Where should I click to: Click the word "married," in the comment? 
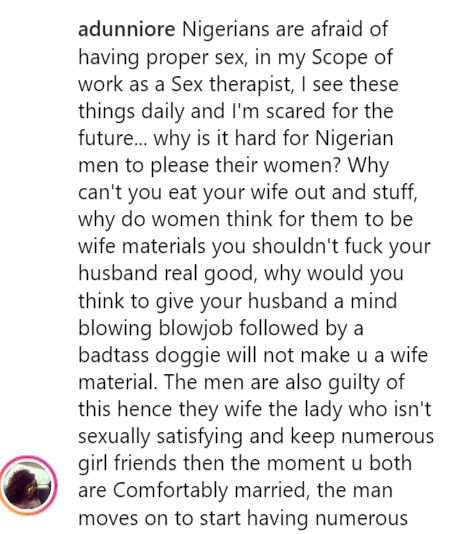click(x=271, y=491)
